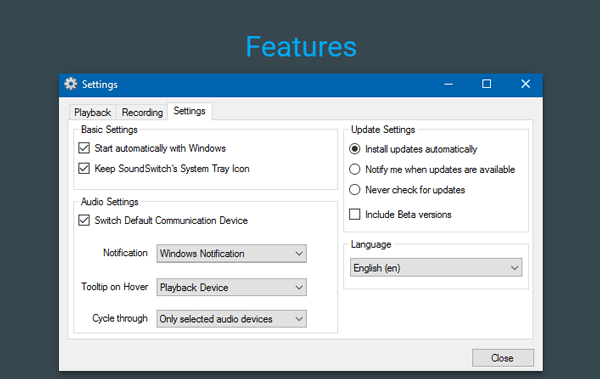Open the Notification dropdown
Viewport: 600px width, 379px height.
coord(232,253)
